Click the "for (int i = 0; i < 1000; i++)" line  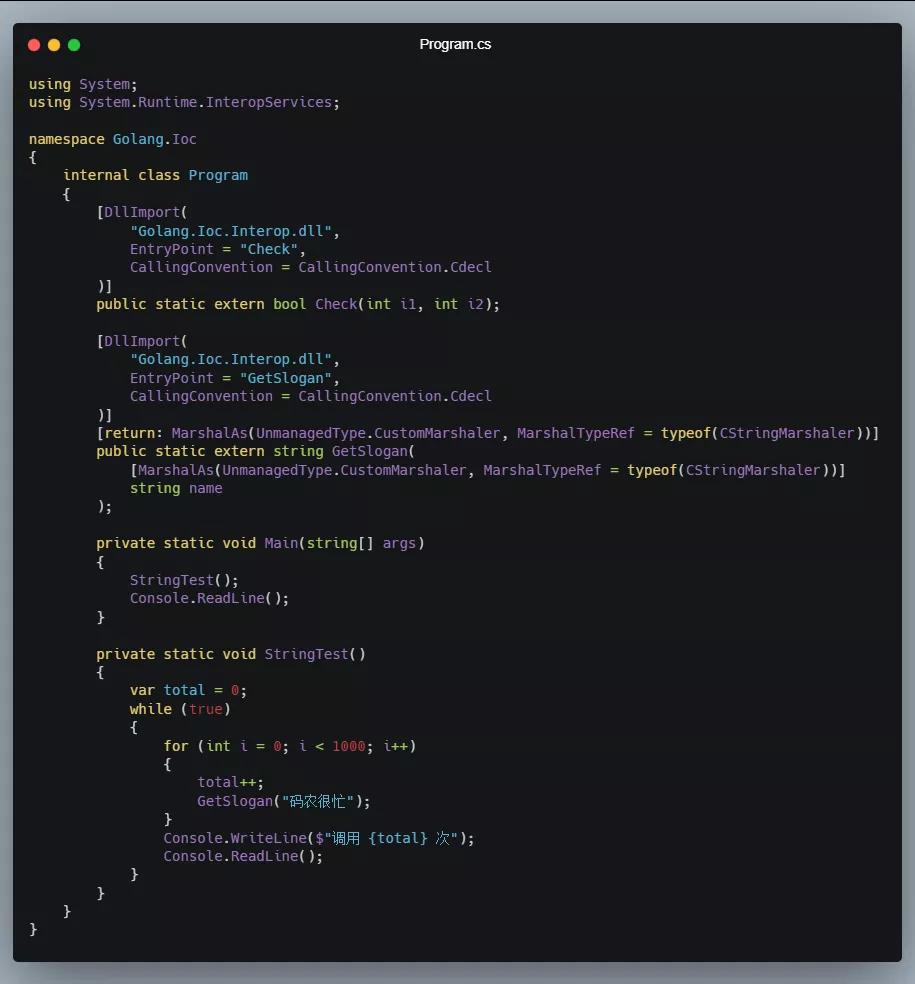click(x=290, y=746)
